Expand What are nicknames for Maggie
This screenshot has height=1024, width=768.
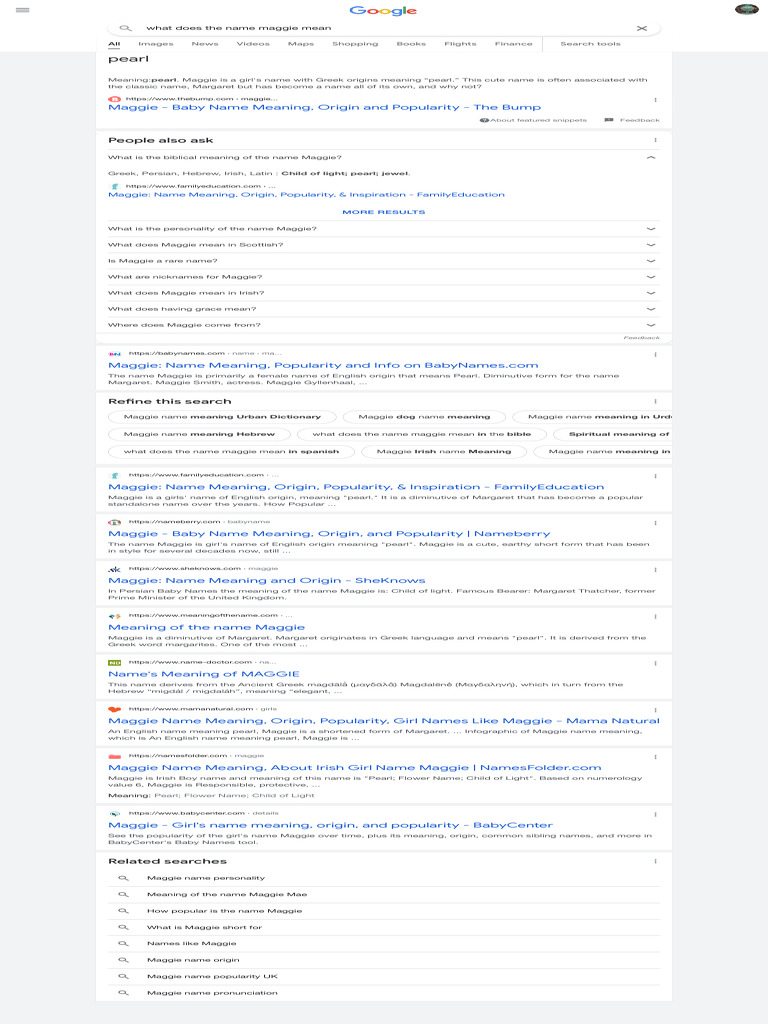pos(384,277)
